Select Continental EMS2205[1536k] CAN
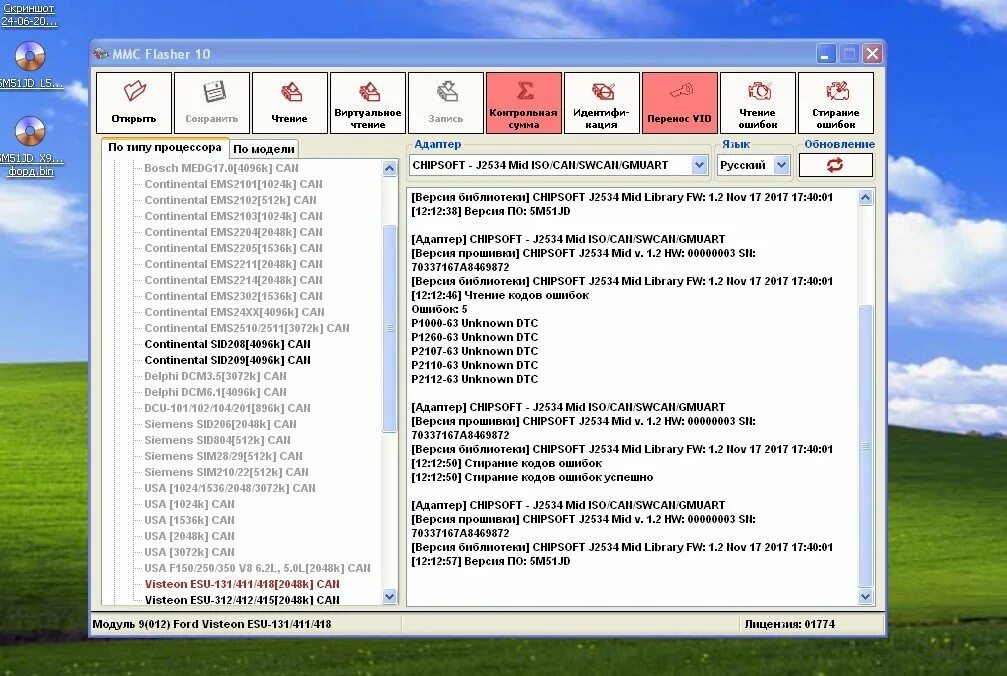This screenshot has width=1007, height=676. (x=233, y=248)
